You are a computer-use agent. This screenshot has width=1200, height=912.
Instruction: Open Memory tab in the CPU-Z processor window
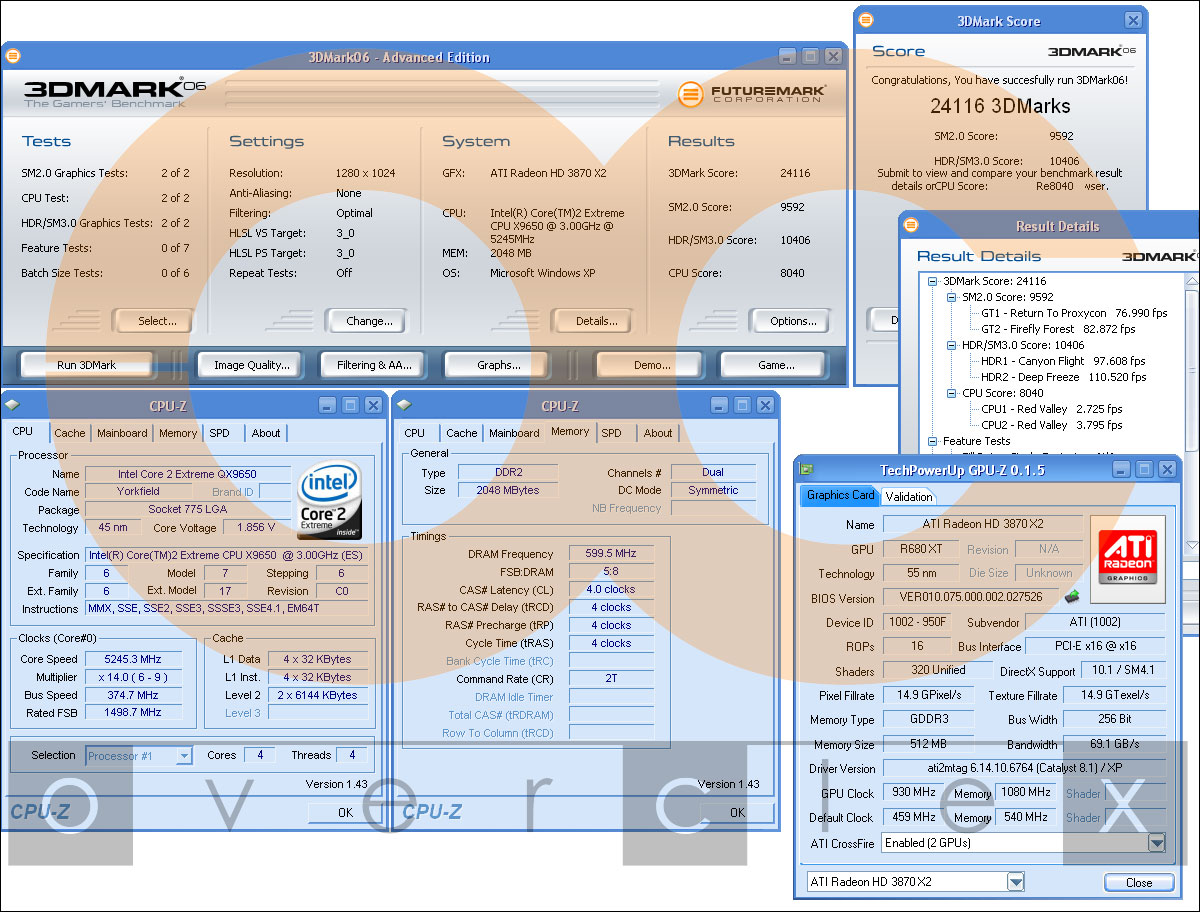[x=178, y=433]
